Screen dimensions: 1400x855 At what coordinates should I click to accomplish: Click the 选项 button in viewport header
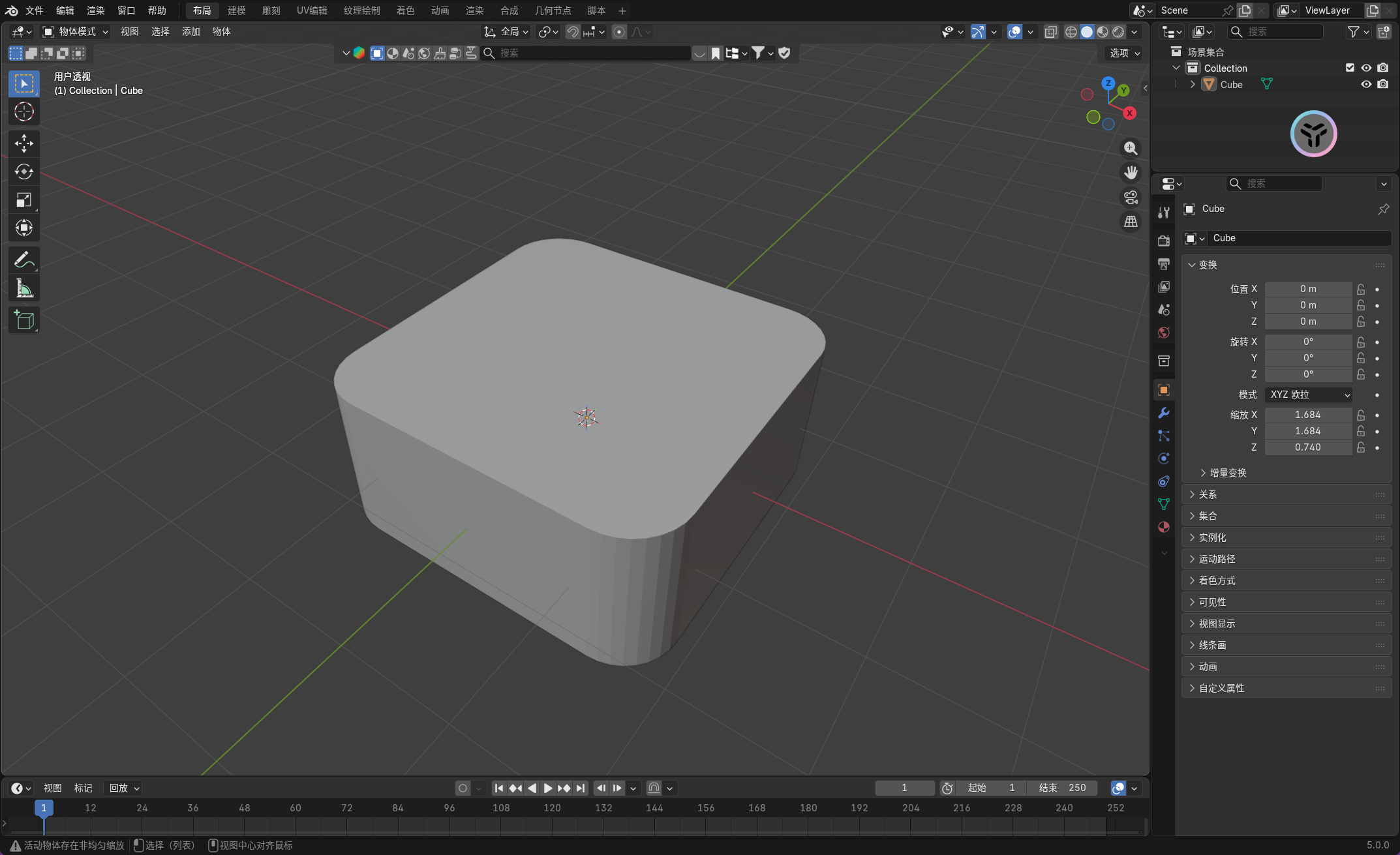tap(1125, 53)
